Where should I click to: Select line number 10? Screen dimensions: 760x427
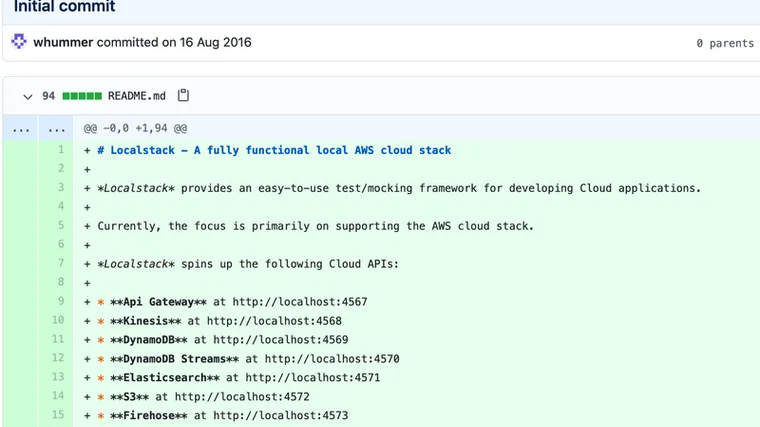58,319
